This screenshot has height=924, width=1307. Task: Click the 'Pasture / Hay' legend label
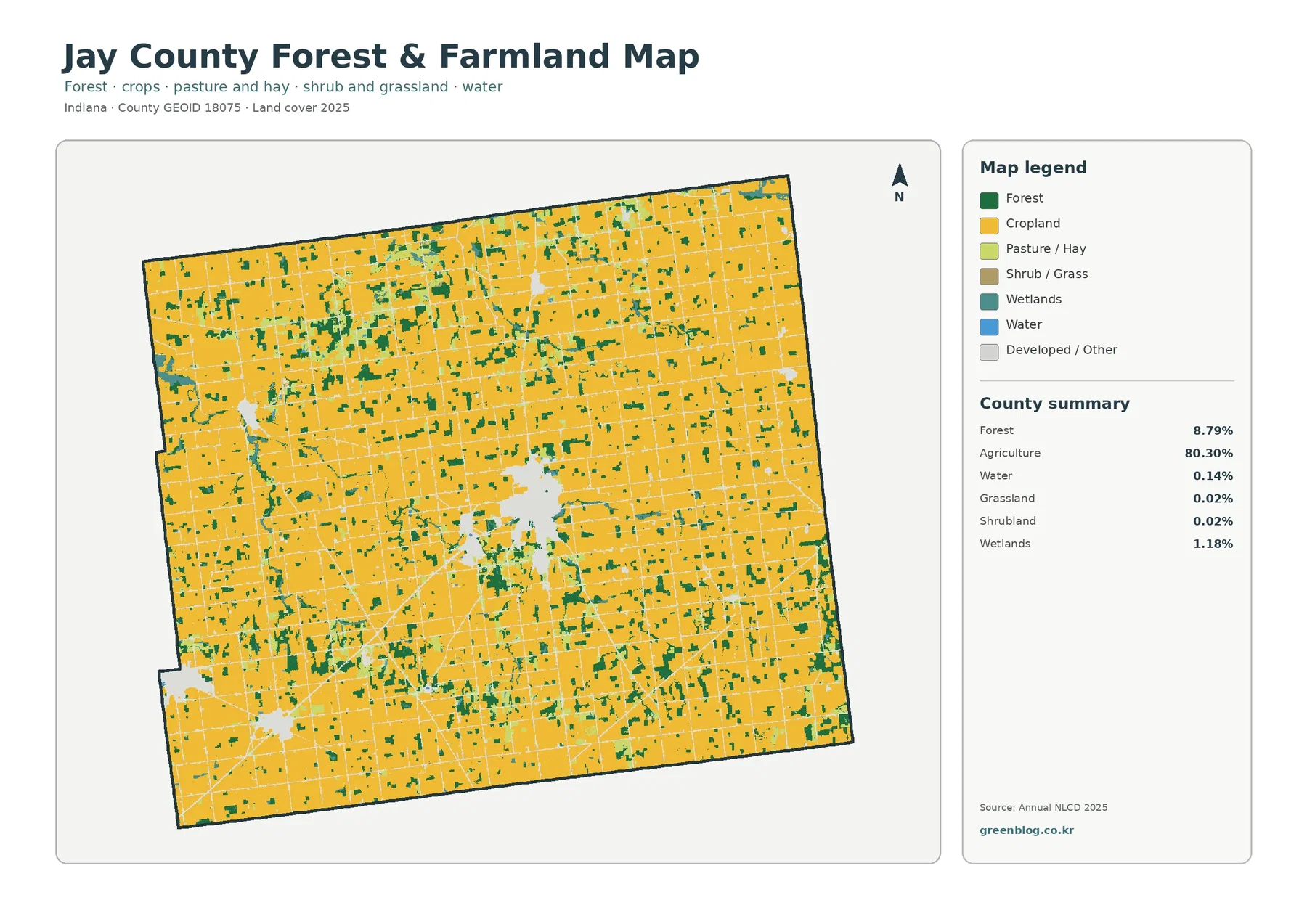pos(1046,249)
